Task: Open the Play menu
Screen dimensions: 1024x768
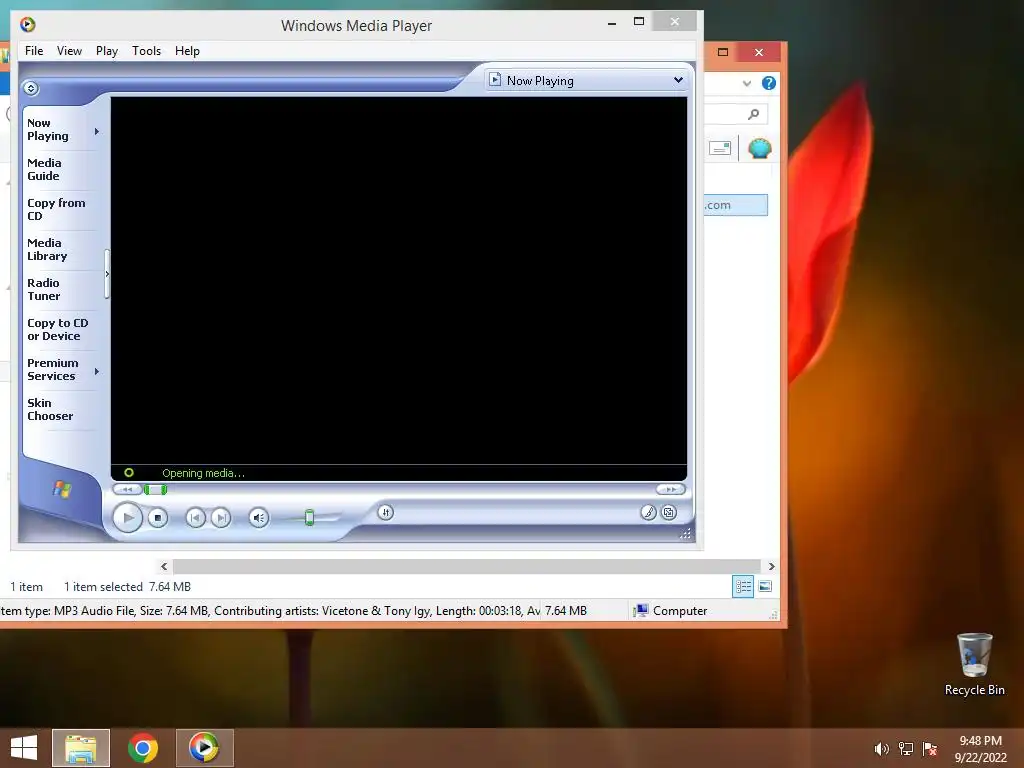Action: coord(106,51)
